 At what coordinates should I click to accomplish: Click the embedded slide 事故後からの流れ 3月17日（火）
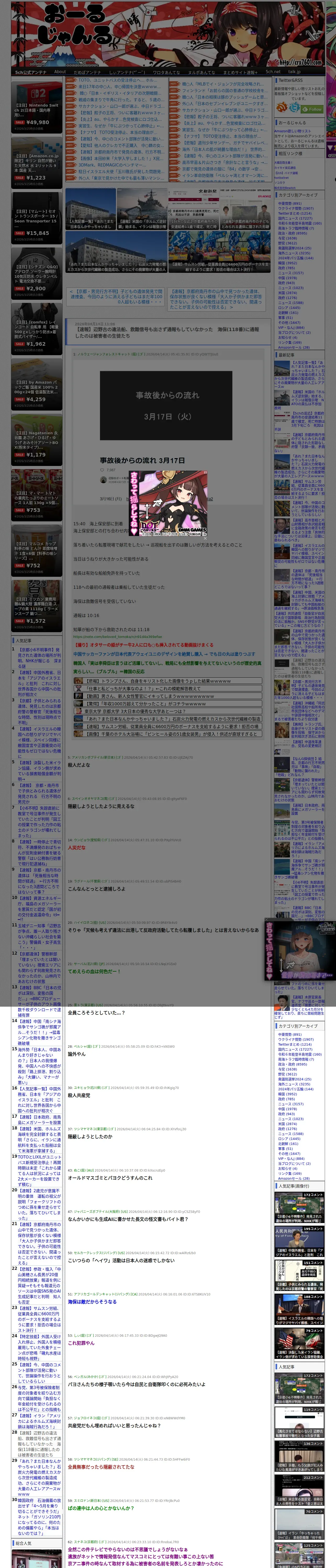pos(166,405)
